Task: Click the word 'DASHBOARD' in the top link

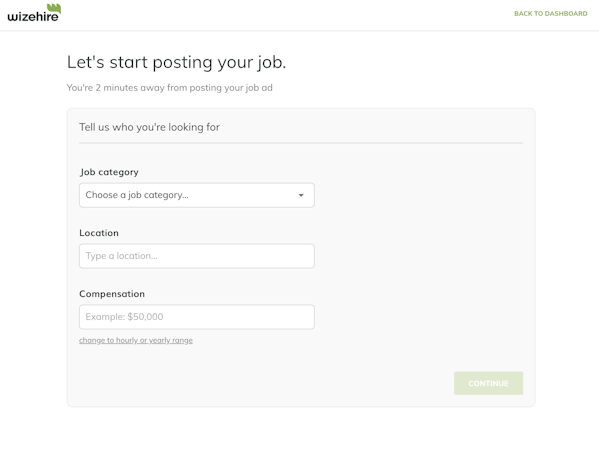Action: 566,14
